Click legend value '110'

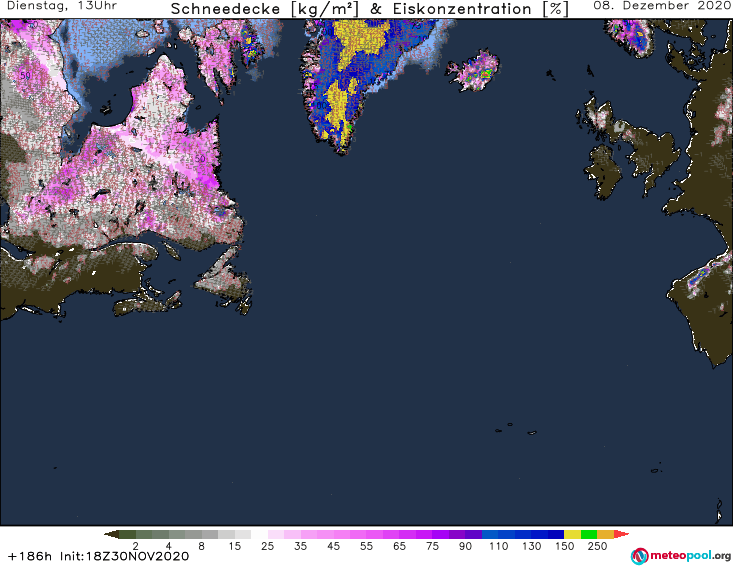point(498,546)
